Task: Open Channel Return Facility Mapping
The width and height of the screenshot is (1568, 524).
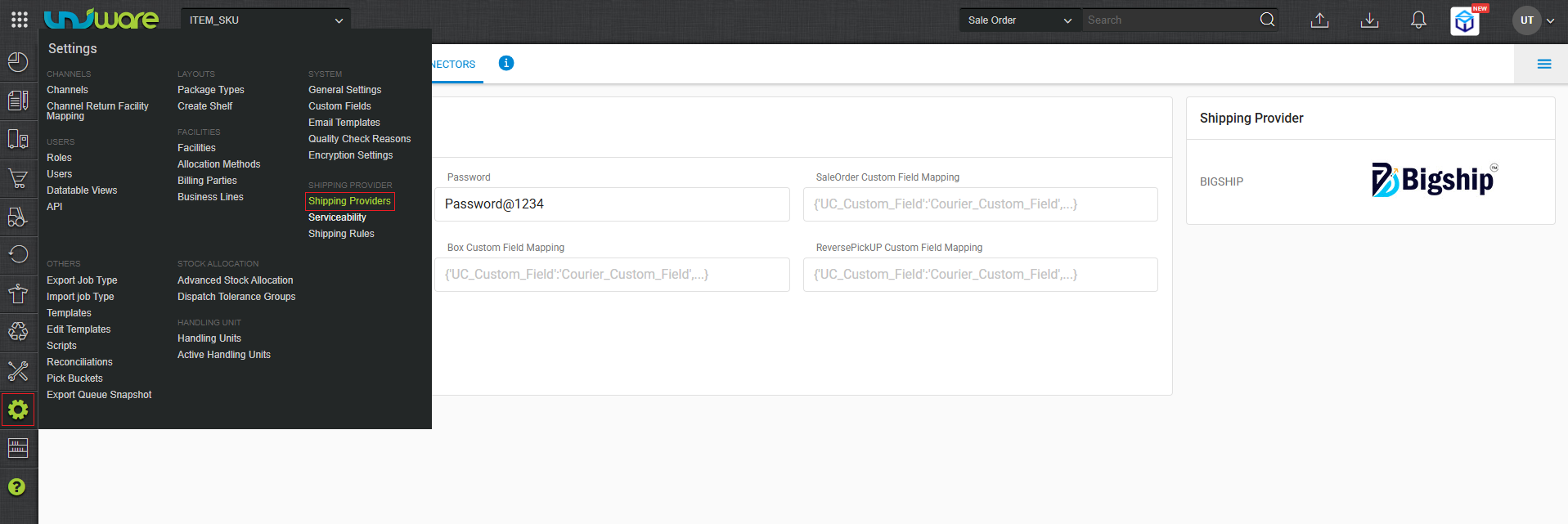Action: (97, 111)
